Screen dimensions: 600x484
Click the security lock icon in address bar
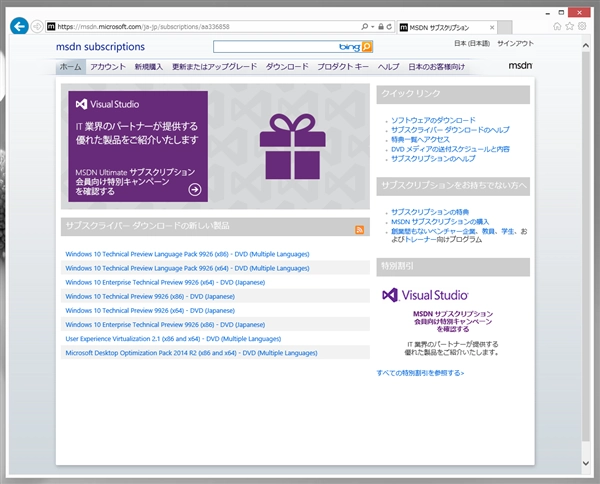381,26
